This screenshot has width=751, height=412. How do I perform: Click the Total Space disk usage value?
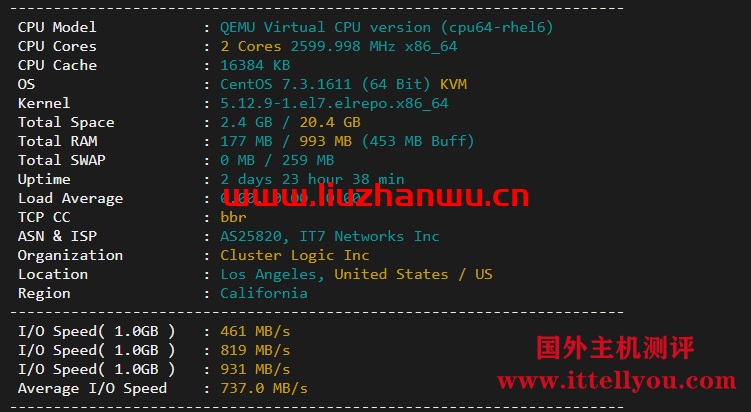(x=290, y=123)
